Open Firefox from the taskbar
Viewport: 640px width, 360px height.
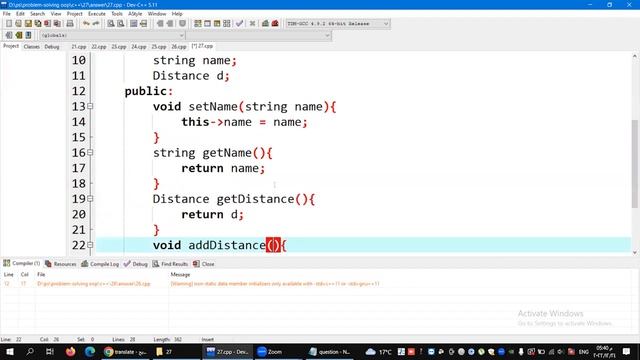click(71, 351)
